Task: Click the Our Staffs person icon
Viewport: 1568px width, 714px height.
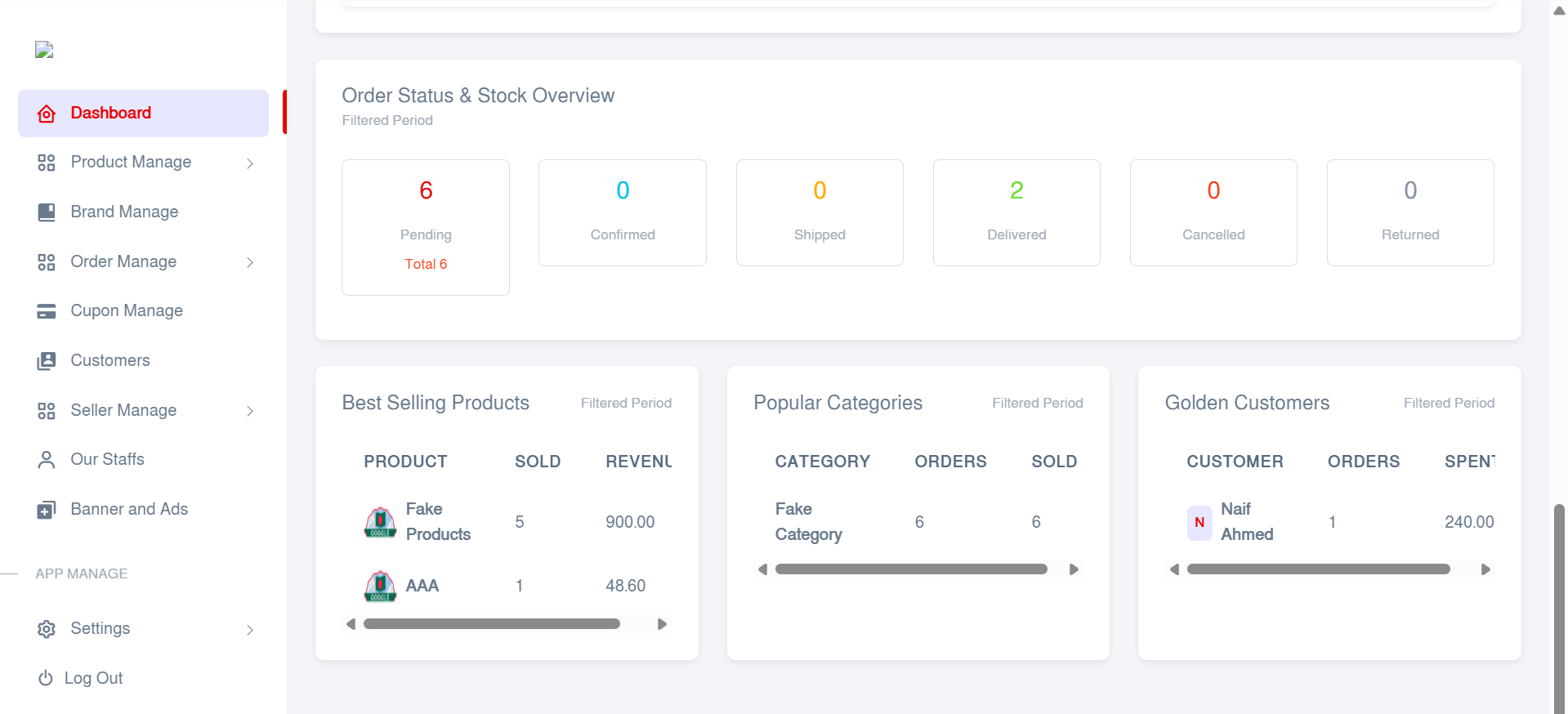Action: pyautogui.click(x=47, y=460)
